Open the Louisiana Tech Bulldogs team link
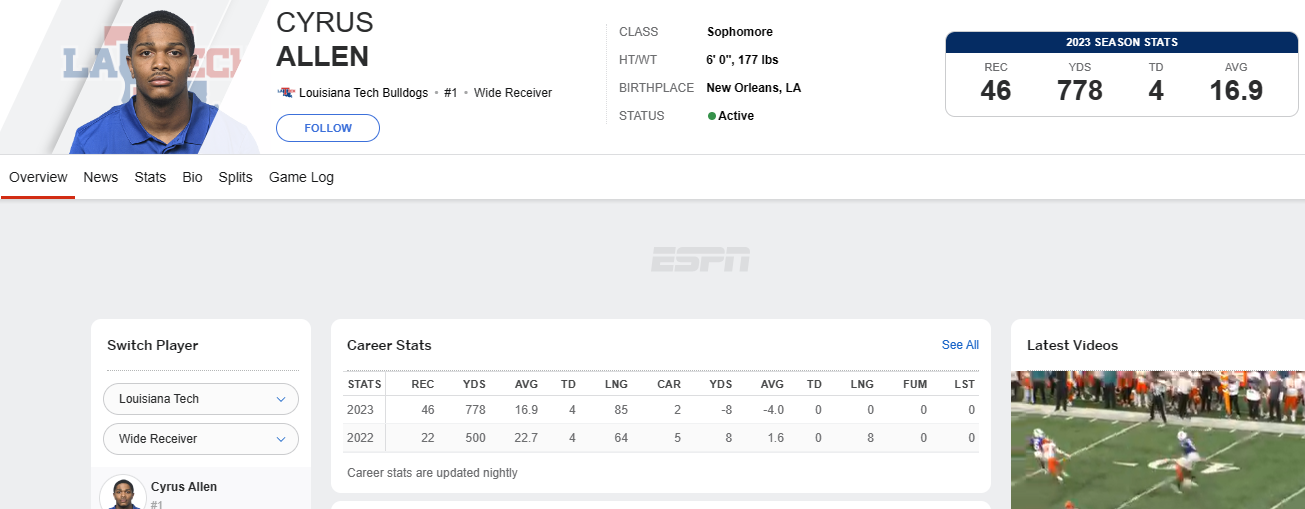 coord(363,93)
